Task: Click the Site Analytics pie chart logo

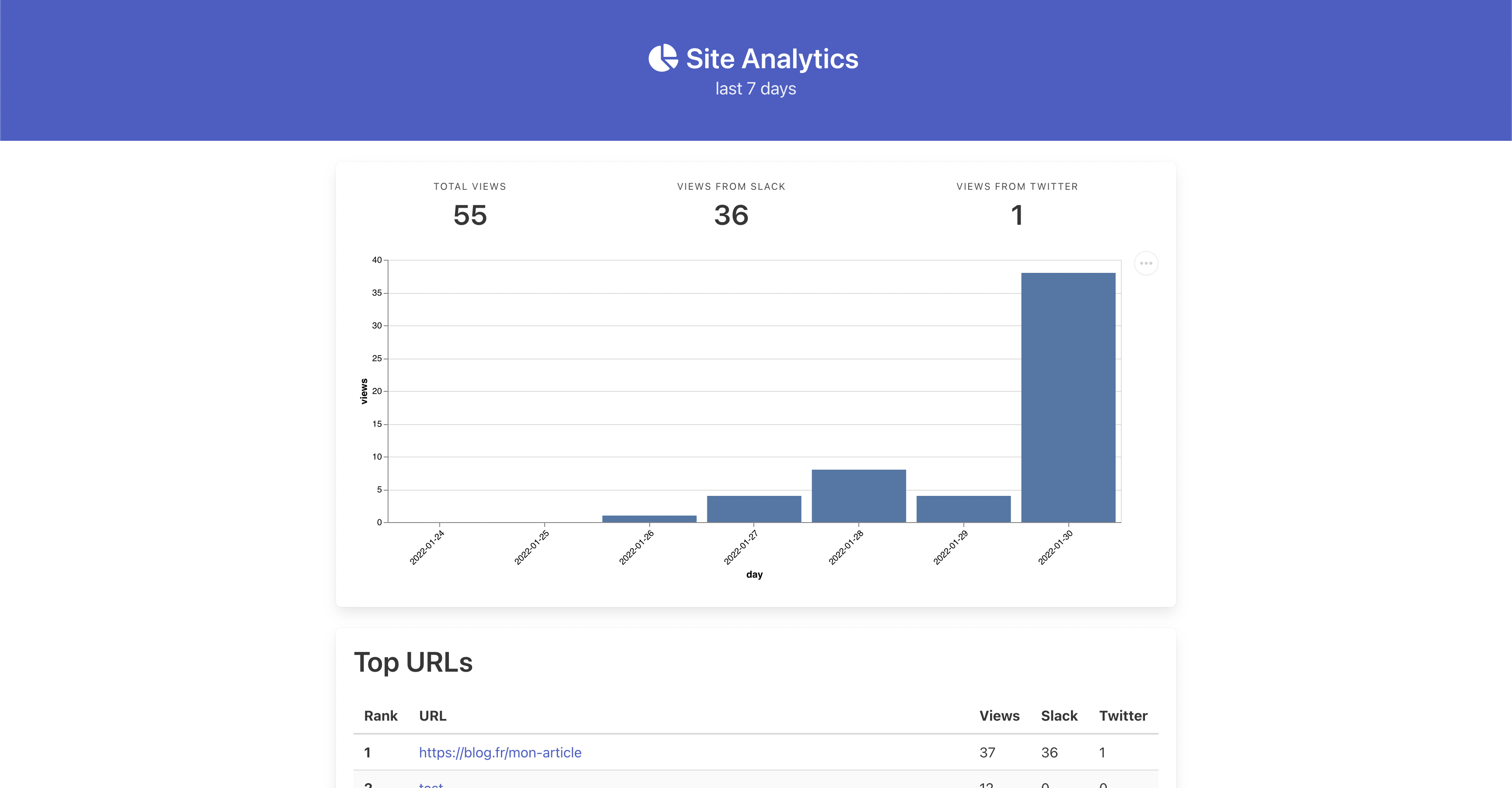Action: click(x=663, y=58)
